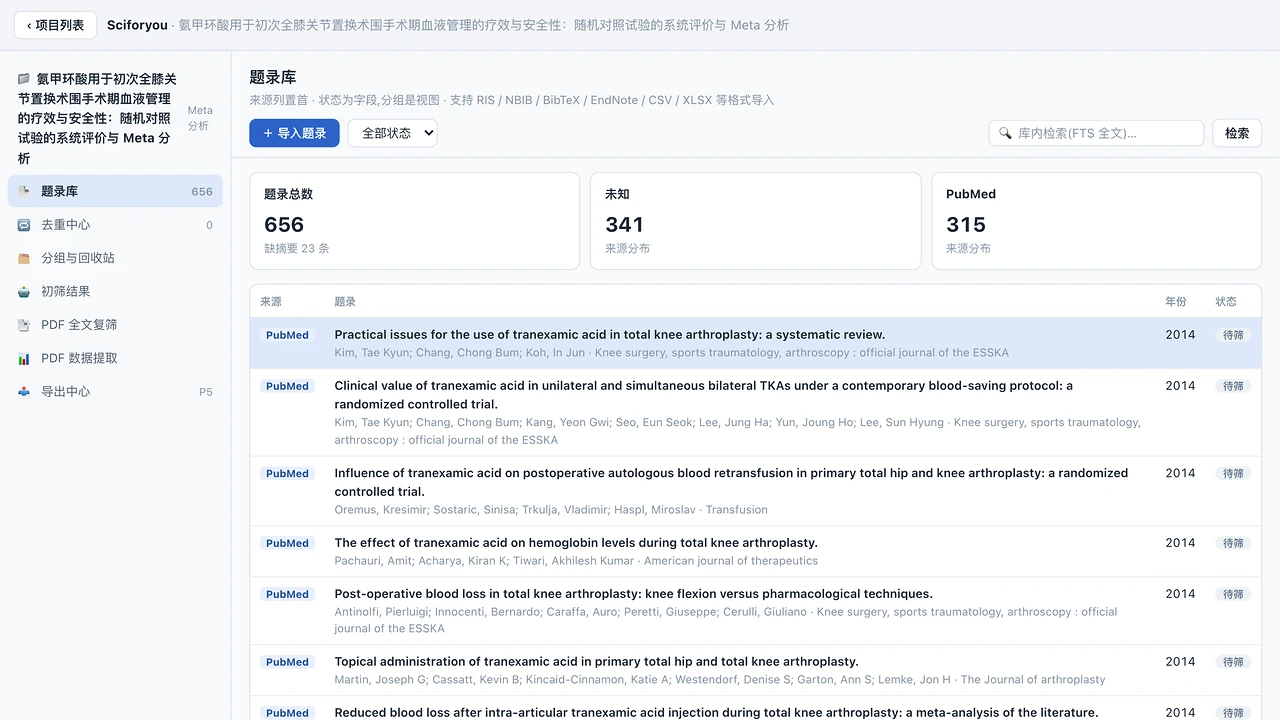Click 待筛 status on 'Topical administration' row

point(1233,662)
